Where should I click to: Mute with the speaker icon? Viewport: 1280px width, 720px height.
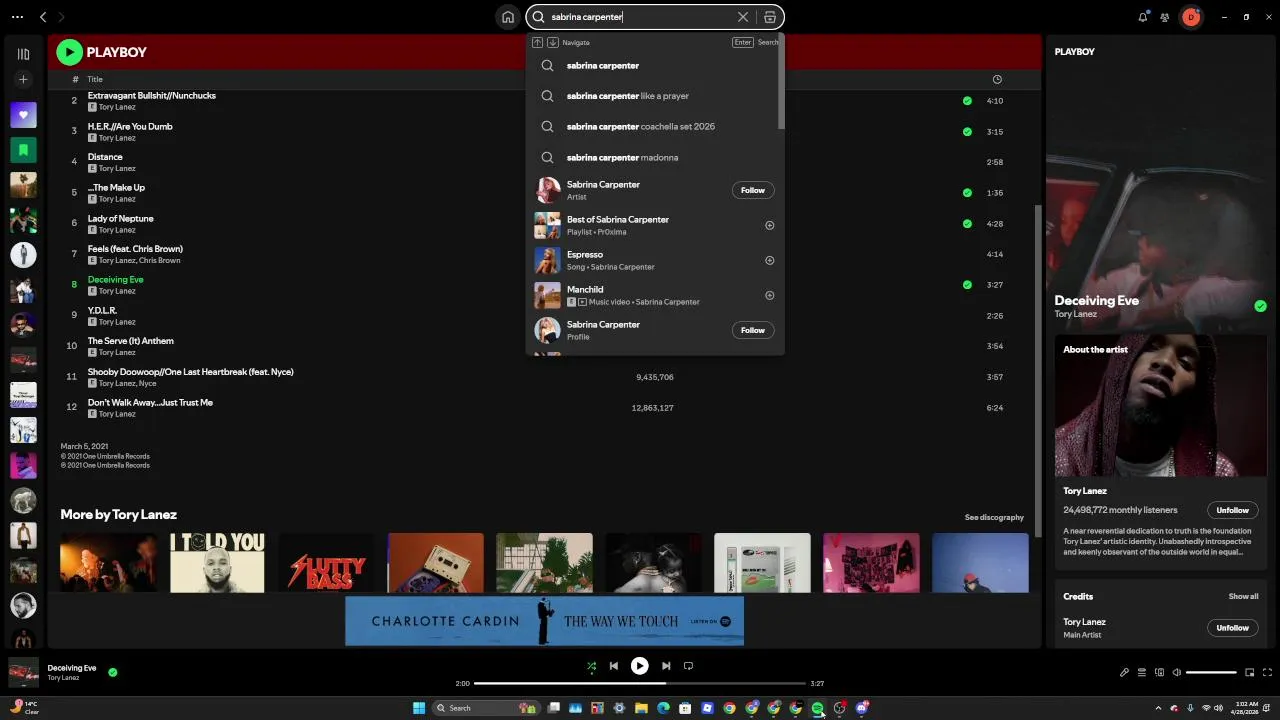(x=1177, y=673)
